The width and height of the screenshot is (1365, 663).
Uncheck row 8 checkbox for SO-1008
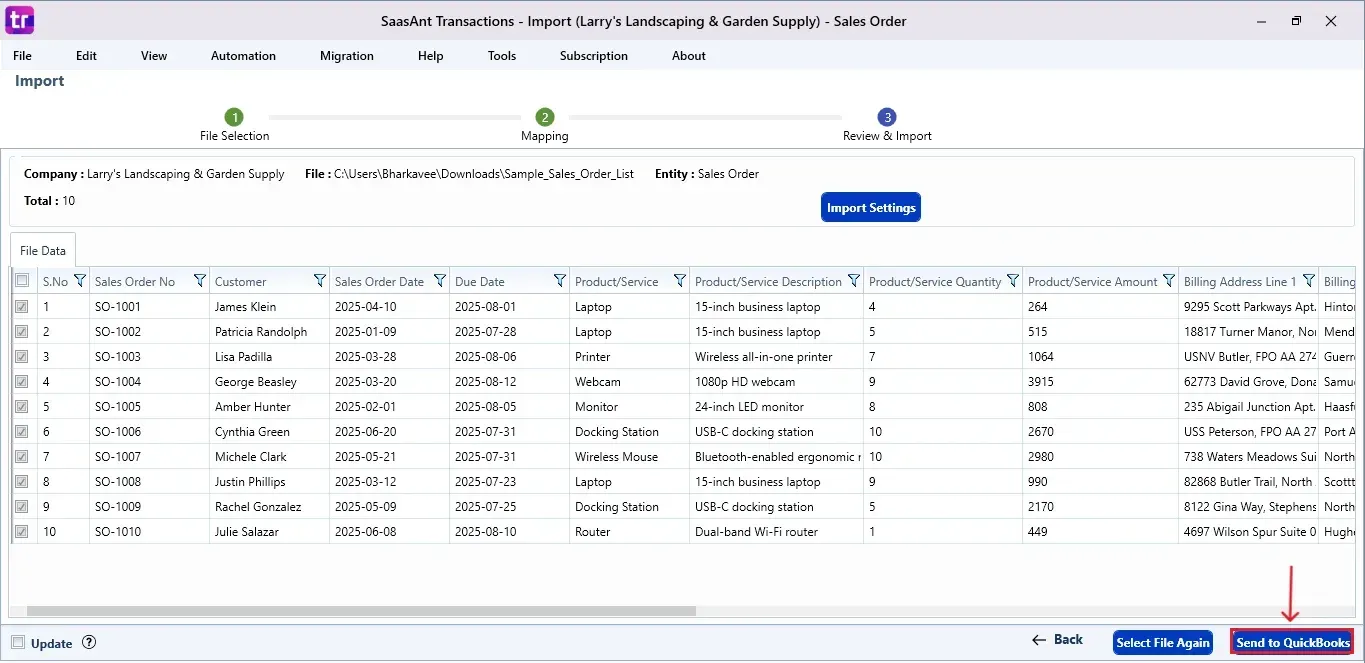tap(22, 482)
